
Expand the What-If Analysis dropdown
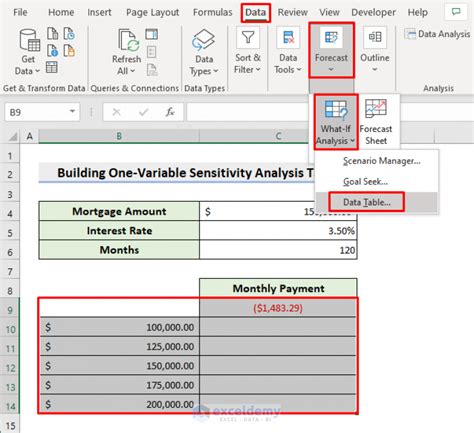pyautogui.click(x=335, y=122)
